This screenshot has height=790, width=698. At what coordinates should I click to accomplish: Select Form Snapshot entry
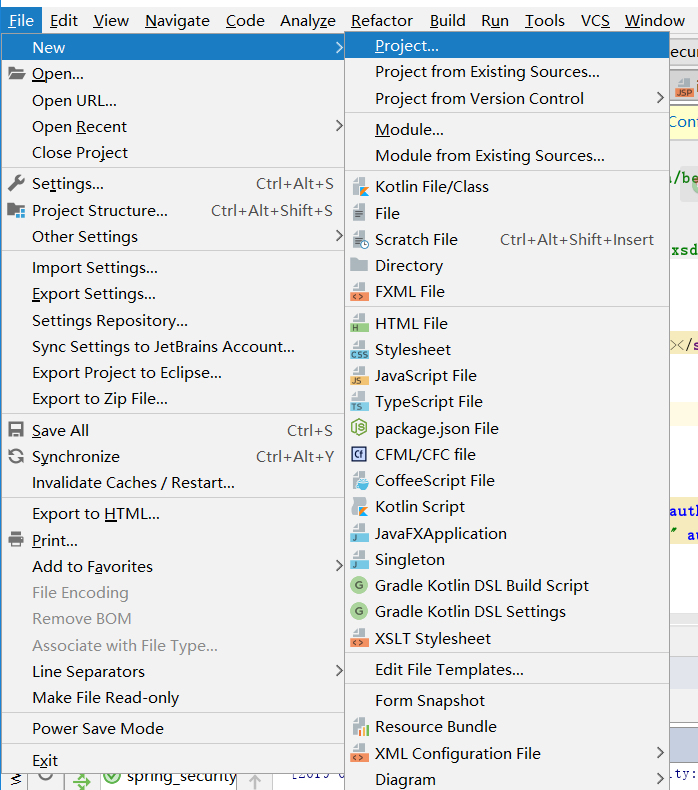coord(507,701)
